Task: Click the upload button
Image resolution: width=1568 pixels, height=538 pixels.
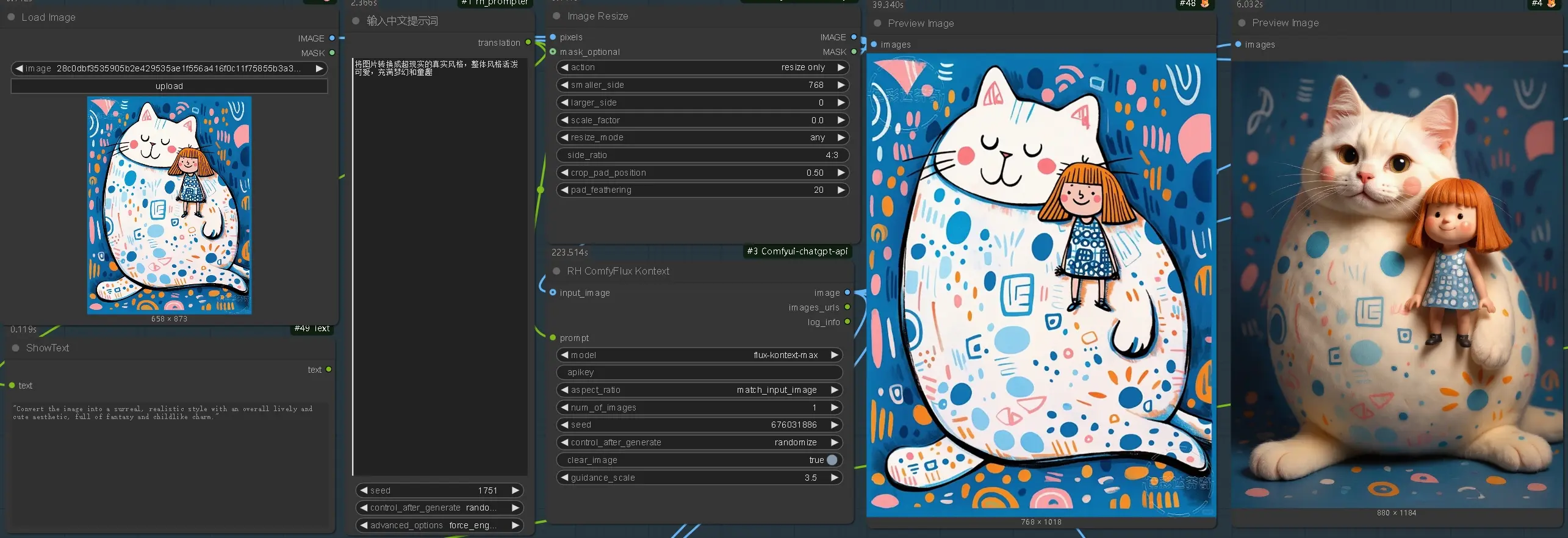Action: click(x=169, y=86)
